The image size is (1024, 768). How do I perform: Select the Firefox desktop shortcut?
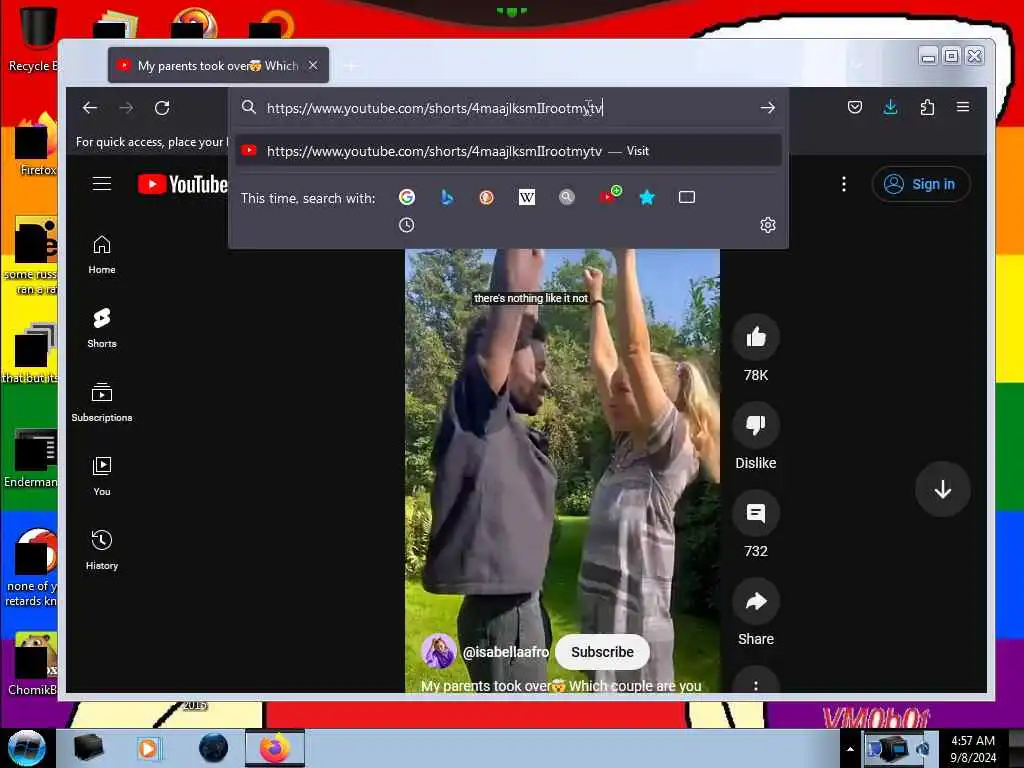coord(34,145)
